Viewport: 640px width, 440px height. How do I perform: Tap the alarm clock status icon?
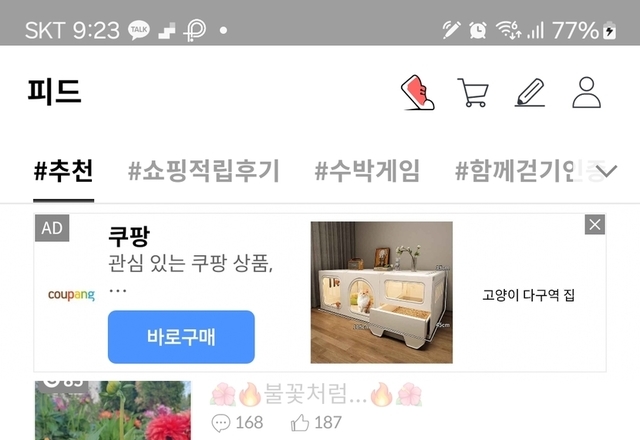[x=478, y=30]
